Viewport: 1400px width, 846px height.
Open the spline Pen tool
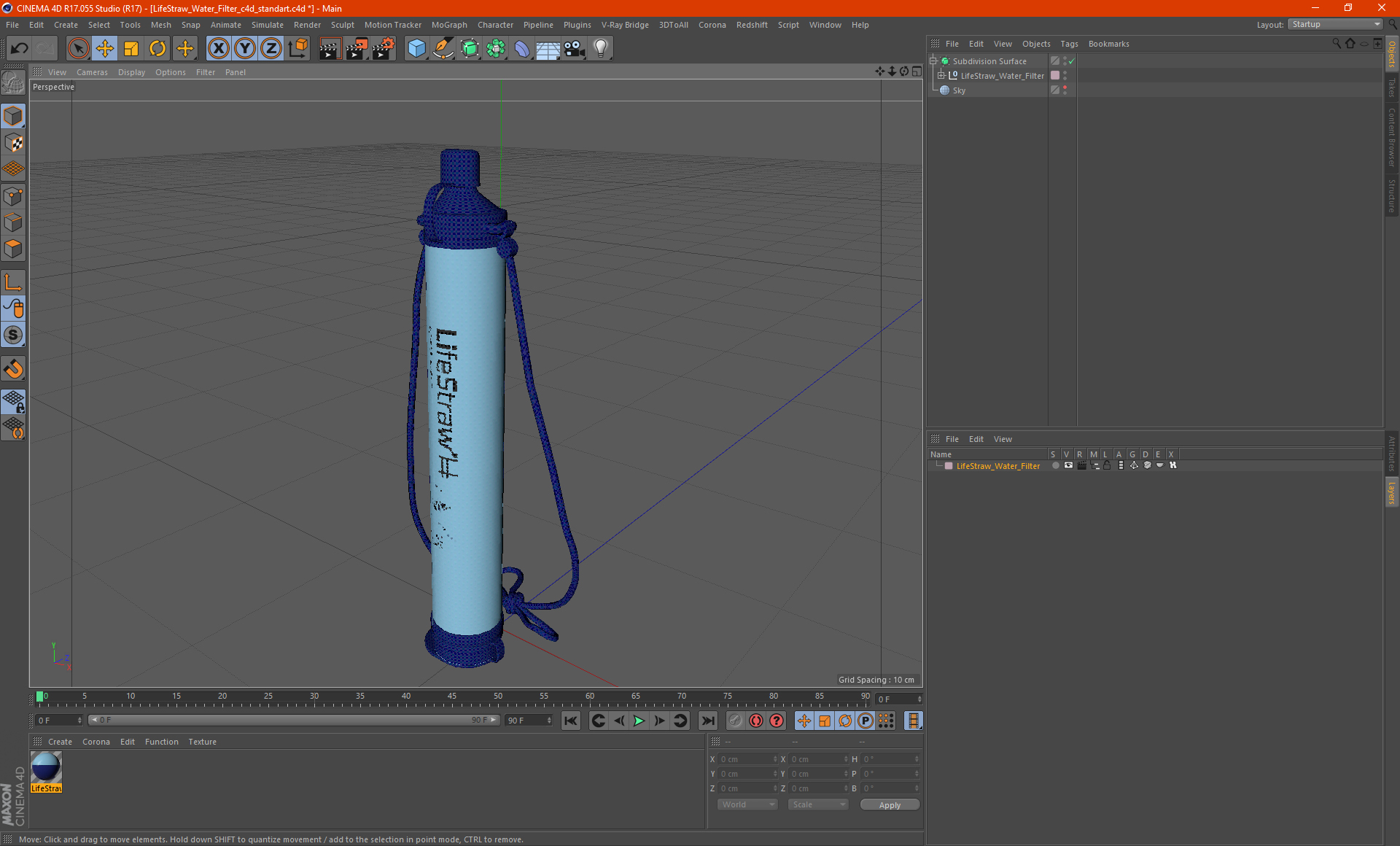click(443, 49)
